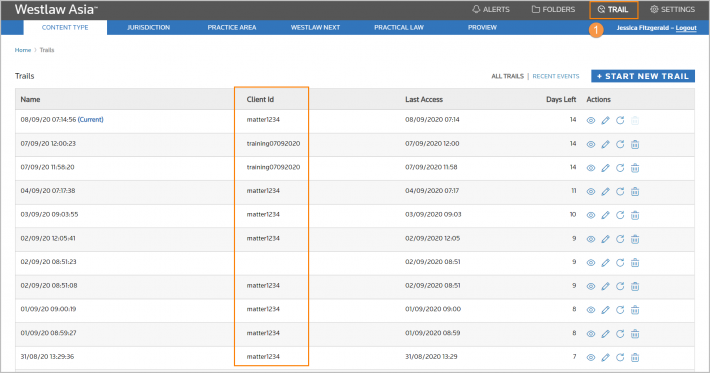Delete the trail 01/09/20 09:00:19
This screenshot has height=373, width=710.
tap(635, 310)
